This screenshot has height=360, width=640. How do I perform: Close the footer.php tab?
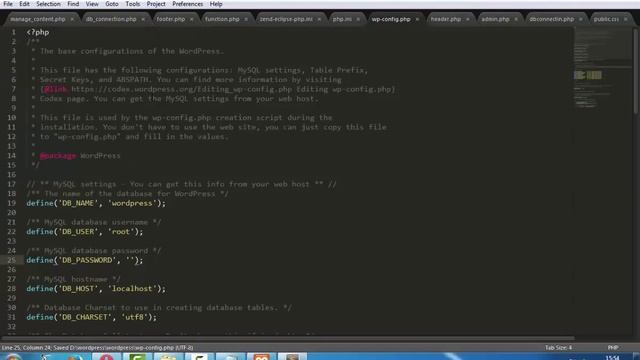(191, 19)
